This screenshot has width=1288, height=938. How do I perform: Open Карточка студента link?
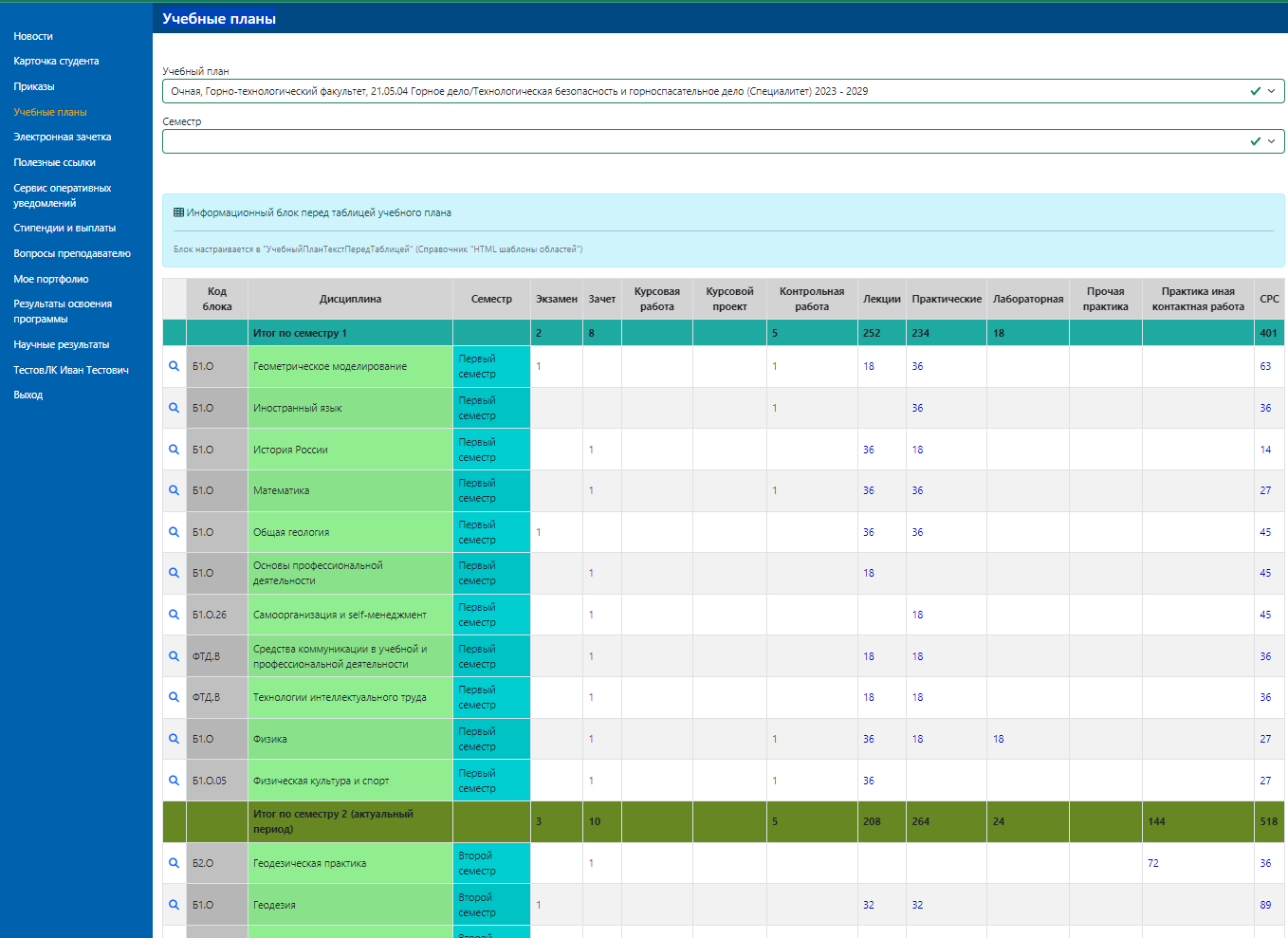point(56,61)
